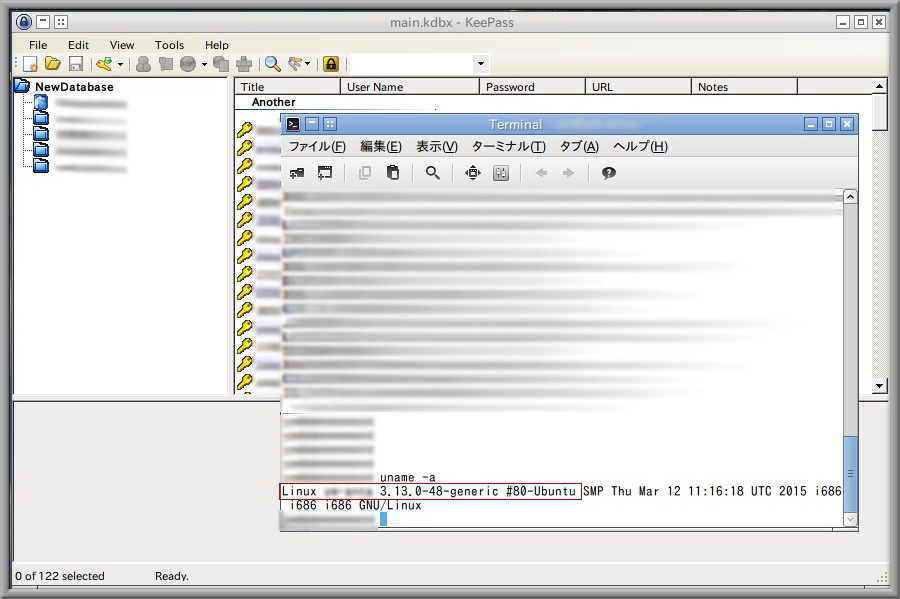The image size is (900, 599).
Task: Click the Terminal blue scrollbar thumb
Action: tap(850, 474)
